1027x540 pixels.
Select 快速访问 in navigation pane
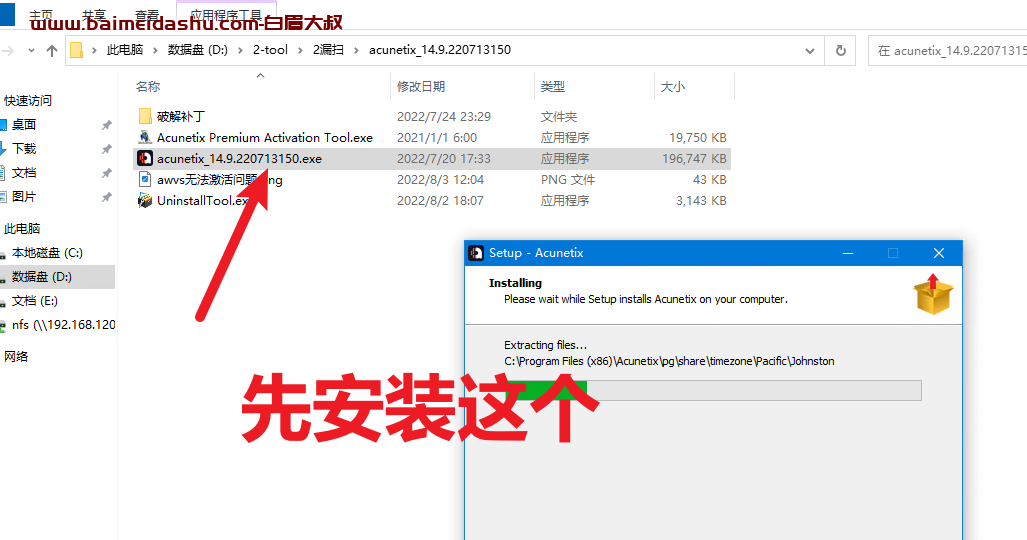[28, 100]
